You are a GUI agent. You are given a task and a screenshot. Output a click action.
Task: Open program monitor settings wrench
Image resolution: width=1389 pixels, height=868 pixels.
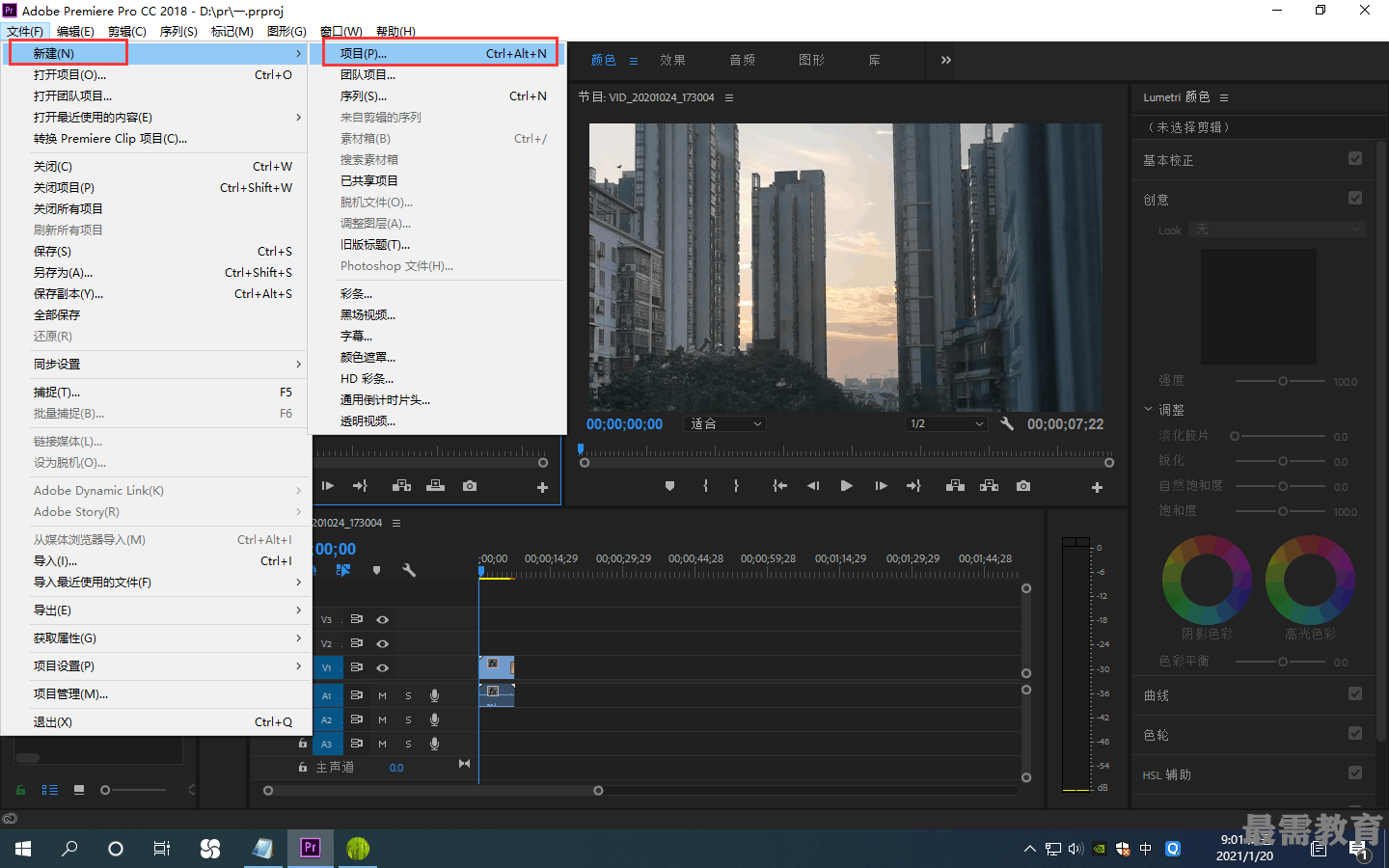coord(1007,423)
